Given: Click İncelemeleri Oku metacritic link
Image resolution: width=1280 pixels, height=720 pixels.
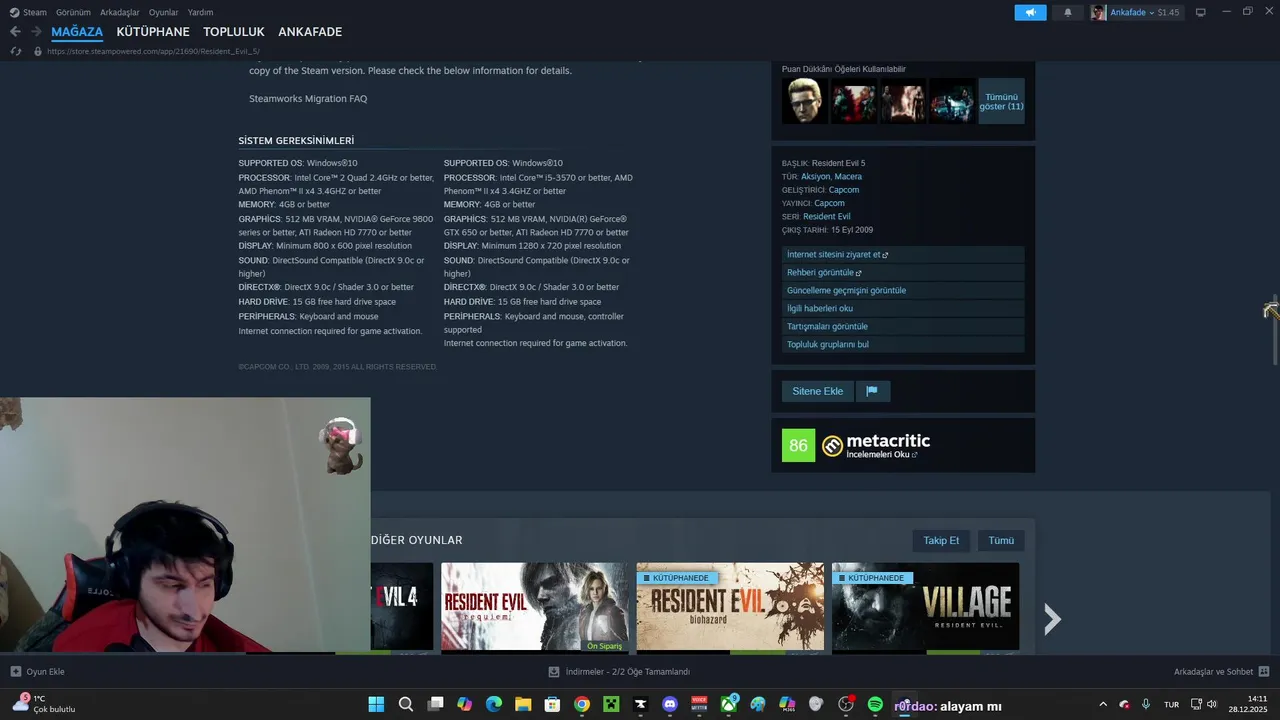Looking at the screenshot, I should click(x=881, y=454).
